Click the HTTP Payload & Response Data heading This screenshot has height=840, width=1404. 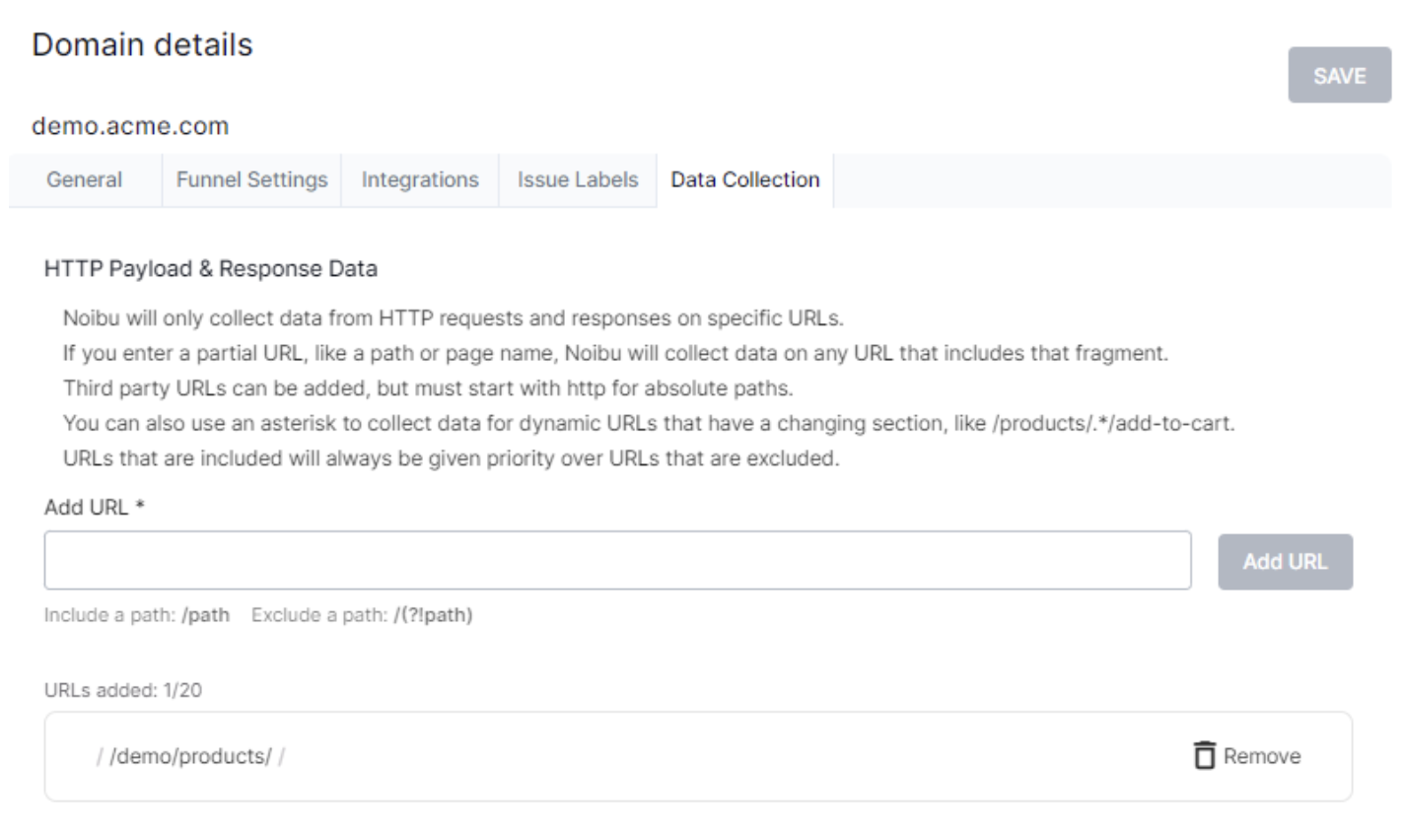[210, 268]
